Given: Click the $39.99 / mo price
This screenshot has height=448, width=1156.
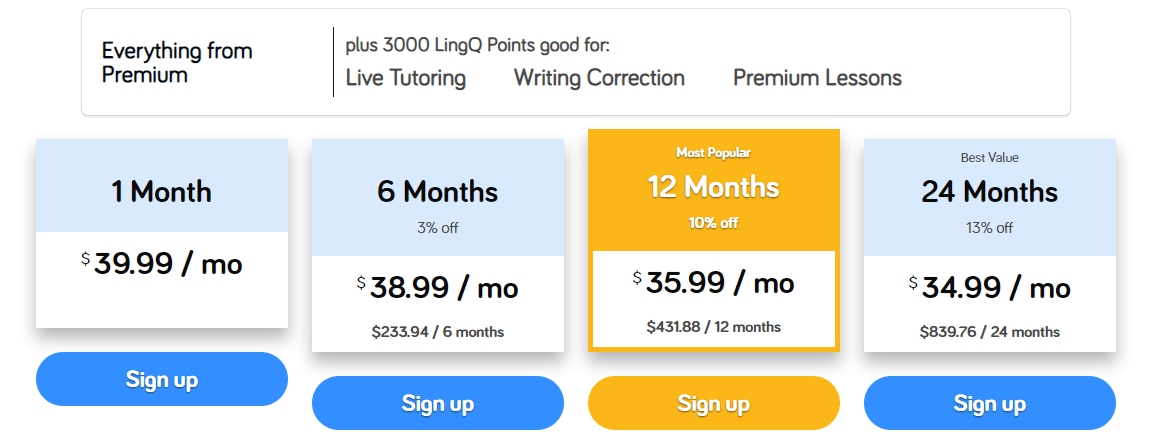Looking at the screenshot, I should click(161, 263).
